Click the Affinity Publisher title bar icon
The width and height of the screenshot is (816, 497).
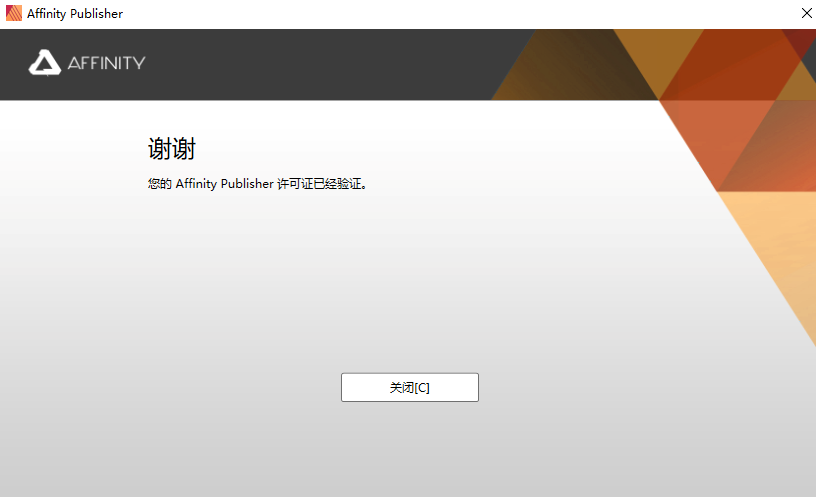(14, 14)
